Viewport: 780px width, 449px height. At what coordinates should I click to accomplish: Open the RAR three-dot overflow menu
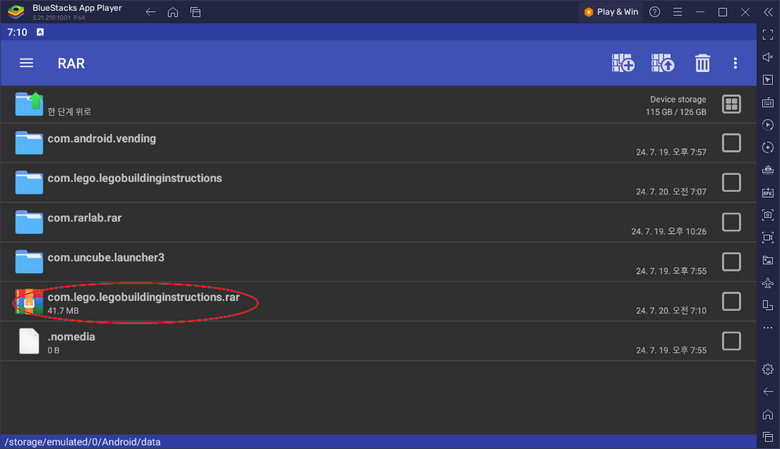tap(735, 63)
